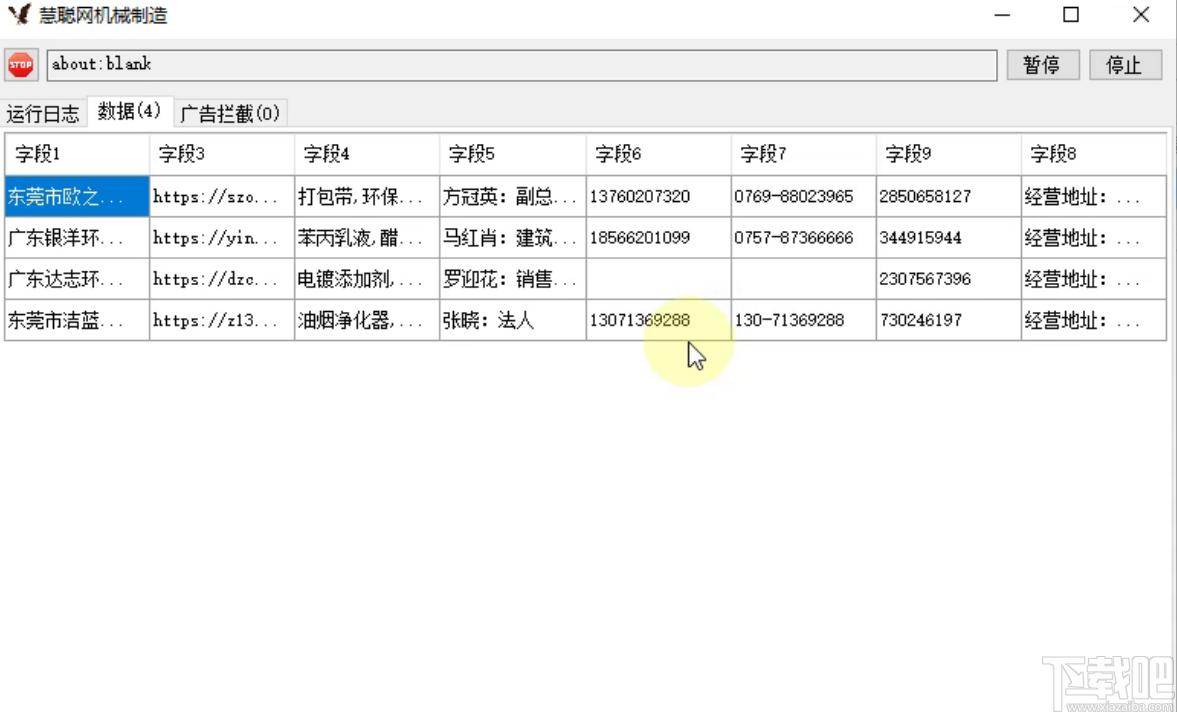Click the 方冠英：副总... cell

[513, 197]
